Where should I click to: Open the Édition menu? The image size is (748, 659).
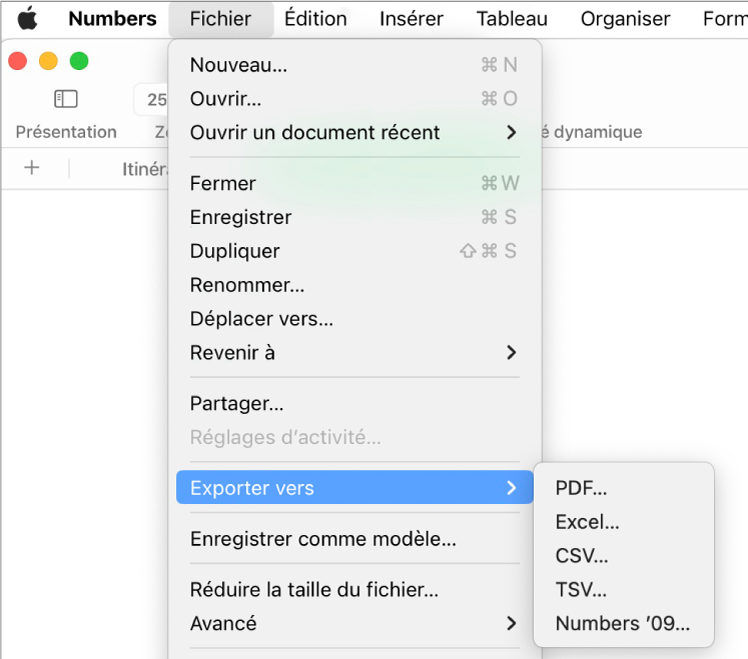tap(315, 19)
